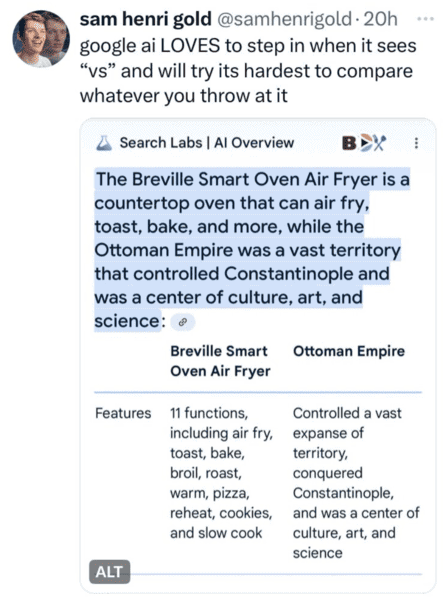This screenshot has height=600, width=448.
Task: Click the bold B source favicon
Action: pos(349,143)
